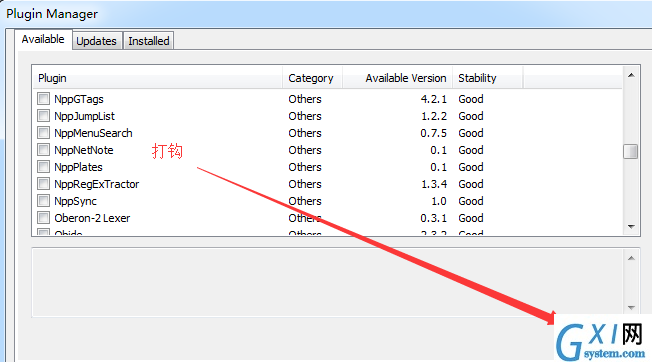Tick the NppPlates checkbox
The image size is (652, 362).
[43, 167]
